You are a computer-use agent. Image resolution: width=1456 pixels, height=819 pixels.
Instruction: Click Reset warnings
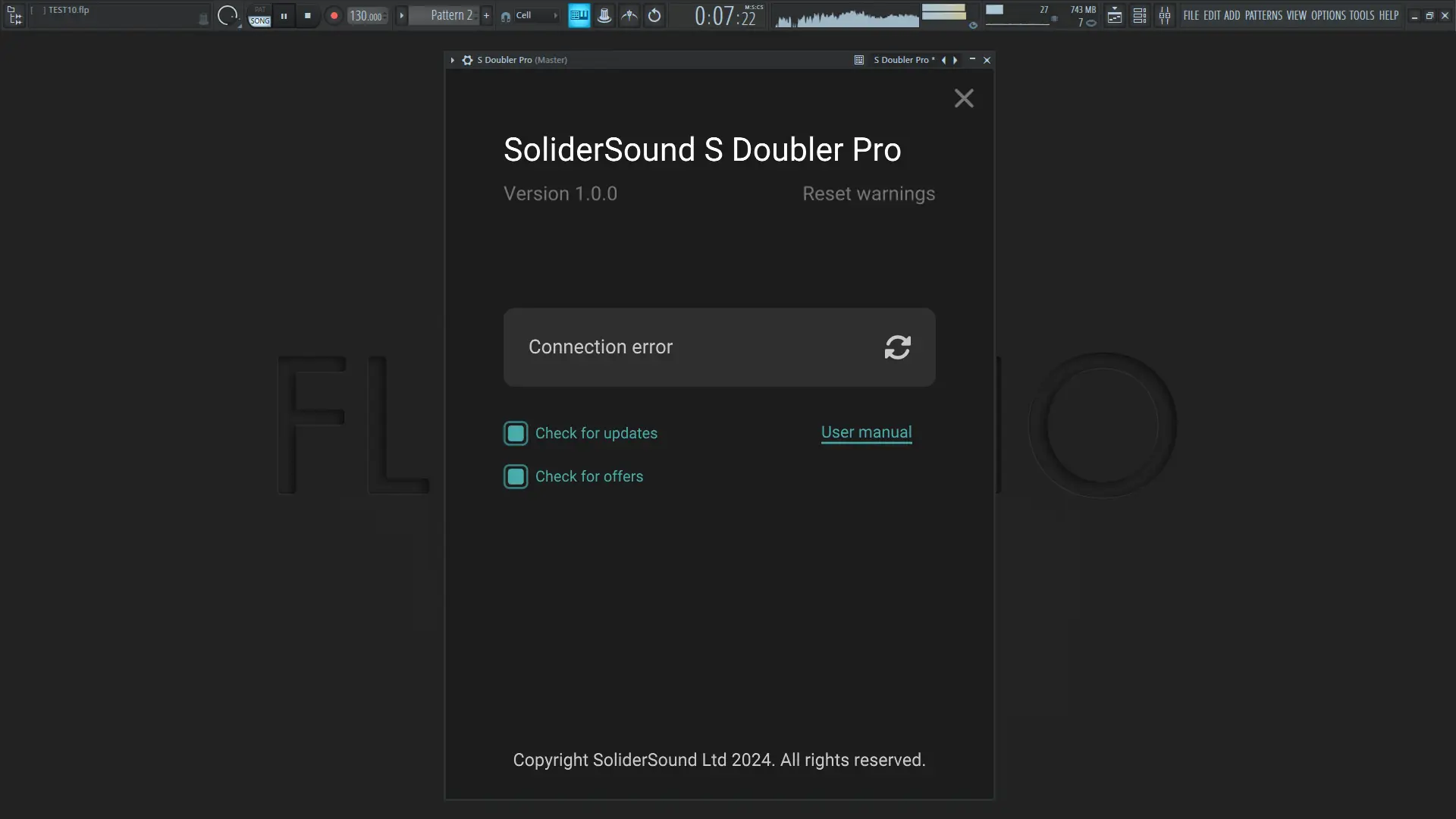click(868, 194)
